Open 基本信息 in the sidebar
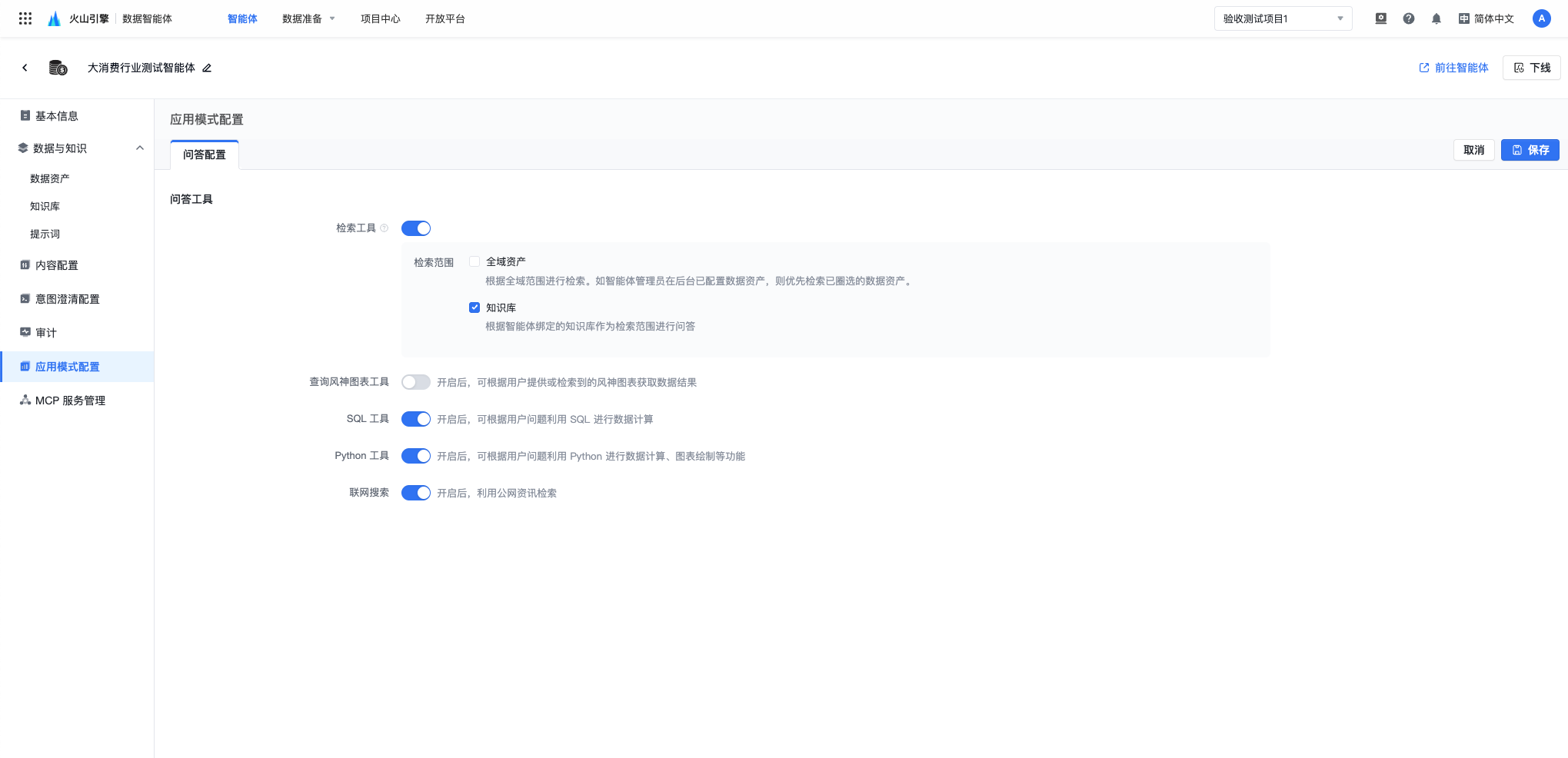This screenshot has width=1568, height=758. 57,116
